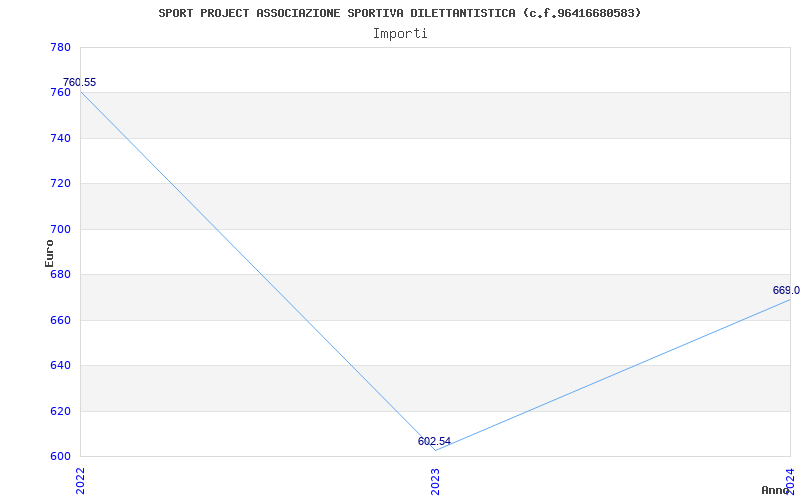Click the 2022 x-axis year label
This screenshot has width=800, height=500.
click(80, 480)
